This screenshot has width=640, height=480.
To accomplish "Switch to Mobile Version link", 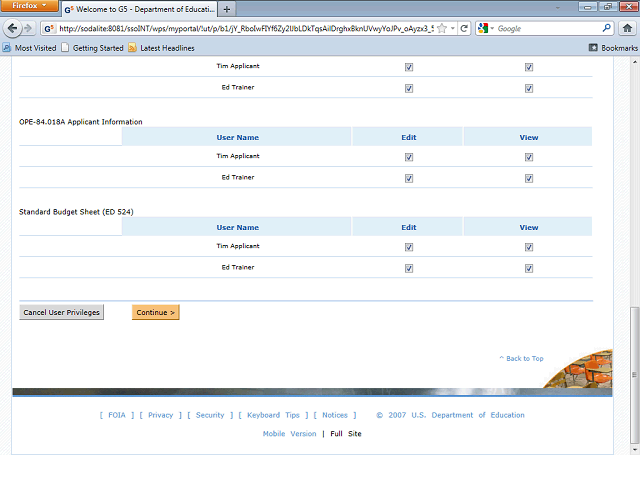I will click(x=289, y=434).
